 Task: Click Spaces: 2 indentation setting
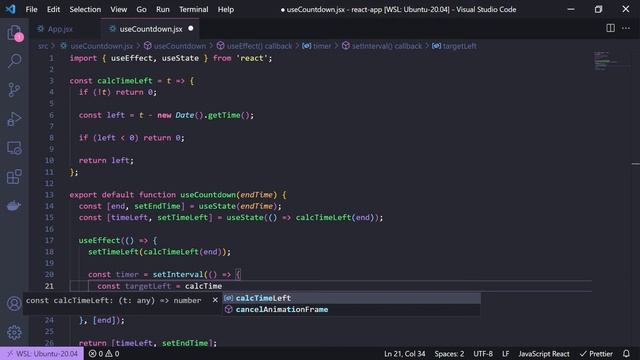(x=449, y=353)
